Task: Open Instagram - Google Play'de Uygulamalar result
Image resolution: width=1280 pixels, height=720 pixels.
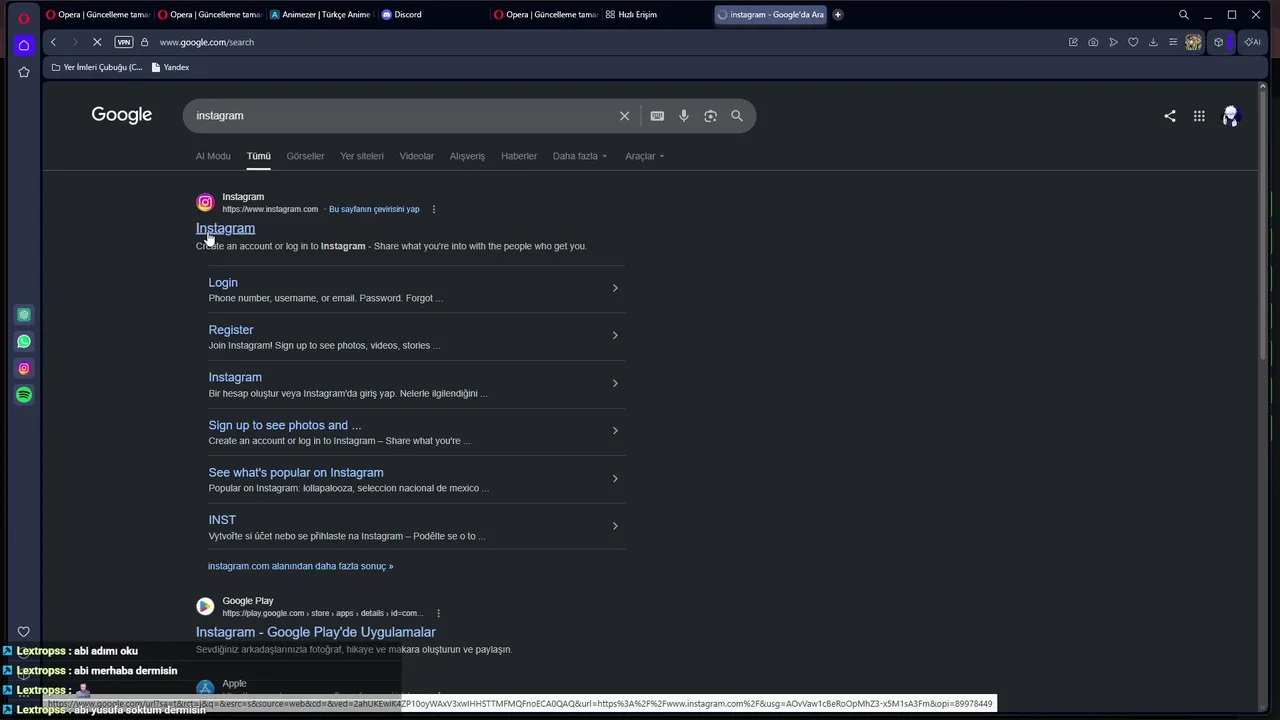Action: click(316, 632)
